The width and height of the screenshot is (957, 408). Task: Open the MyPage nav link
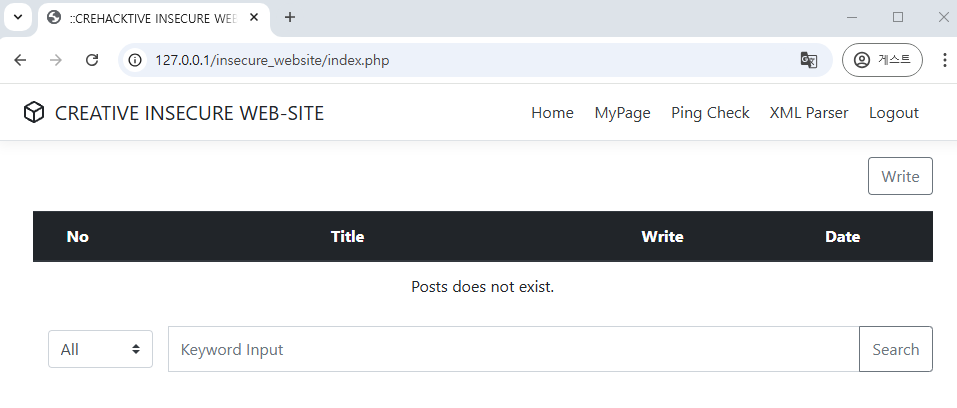point(623,113)
